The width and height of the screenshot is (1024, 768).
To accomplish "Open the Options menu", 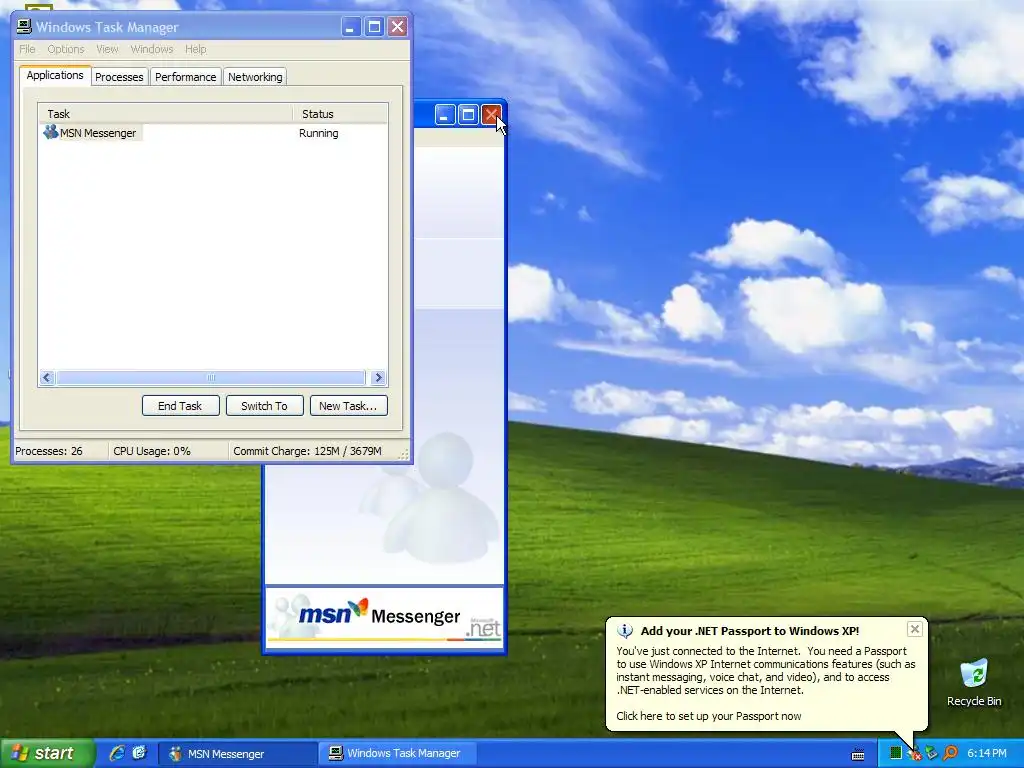I will (65, 49).
